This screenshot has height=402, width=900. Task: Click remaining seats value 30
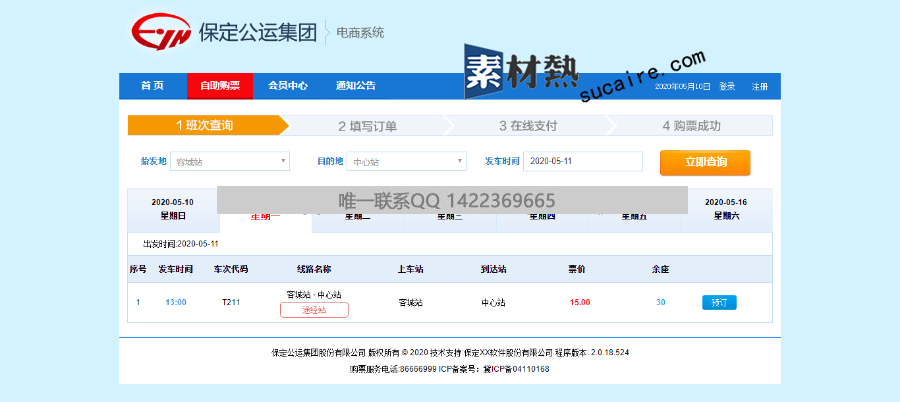pyautogui.click(x=661, y=303)
